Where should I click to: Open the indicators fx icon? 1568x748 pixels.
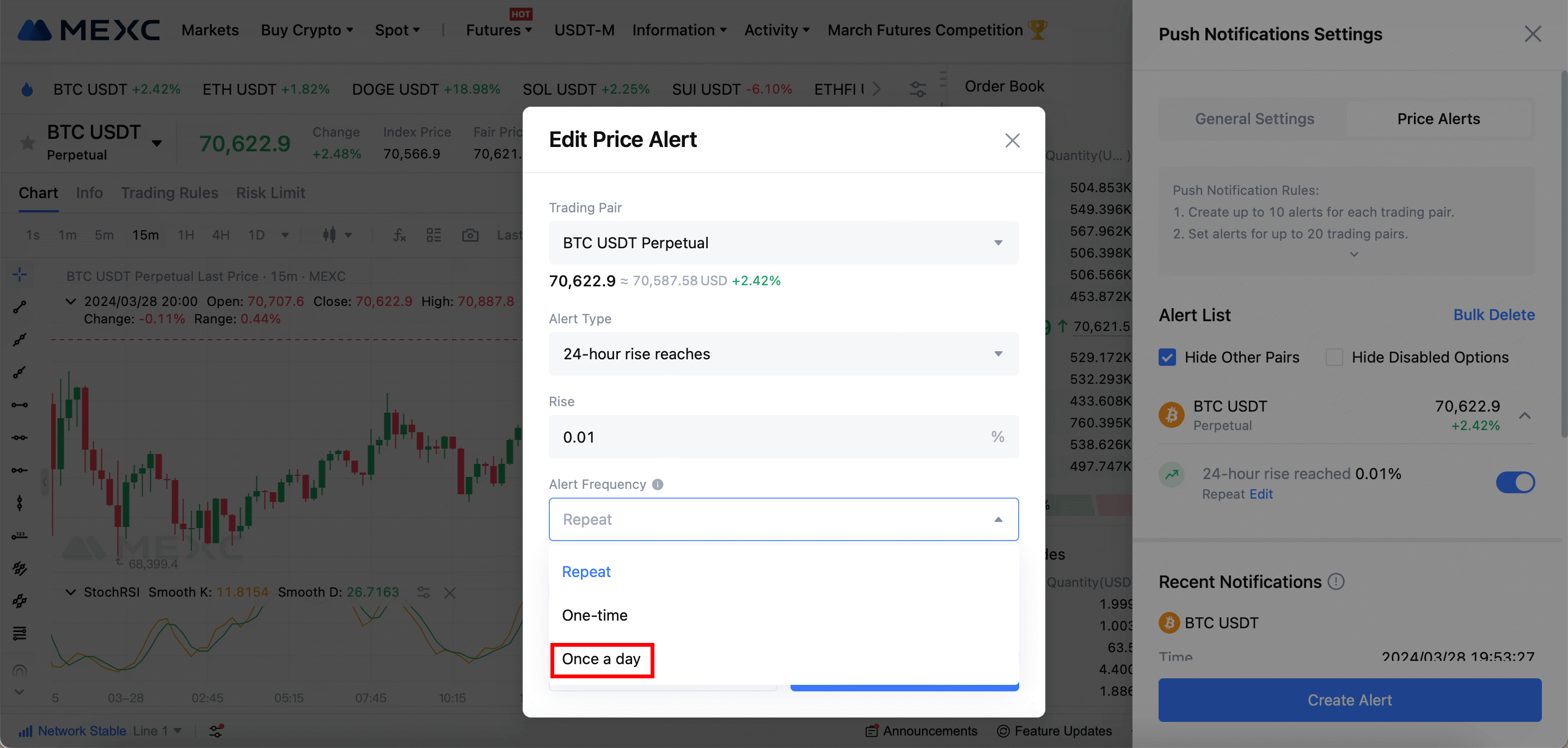[399, 236]
